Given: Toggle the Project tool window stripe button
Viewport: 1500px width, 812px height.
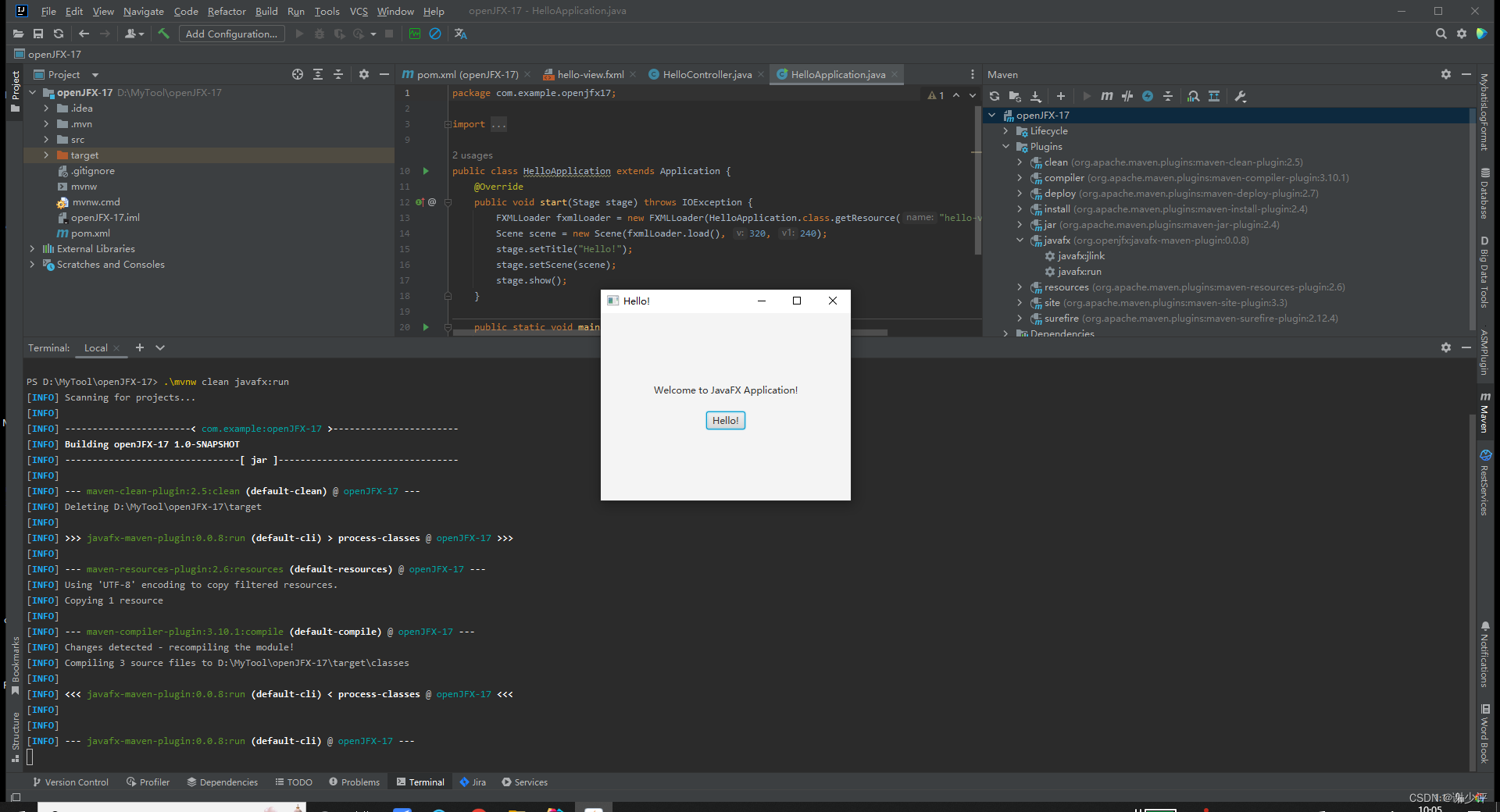Looking at the screenshot, I should point(15,84).
